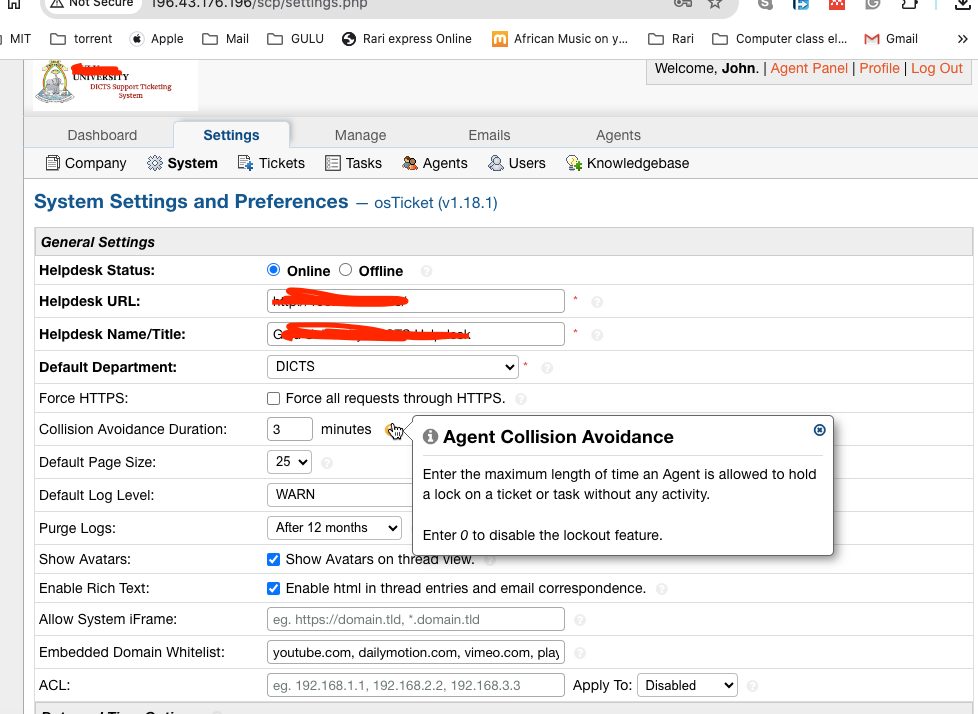Click the Company settings icon

tap(53, 163)
